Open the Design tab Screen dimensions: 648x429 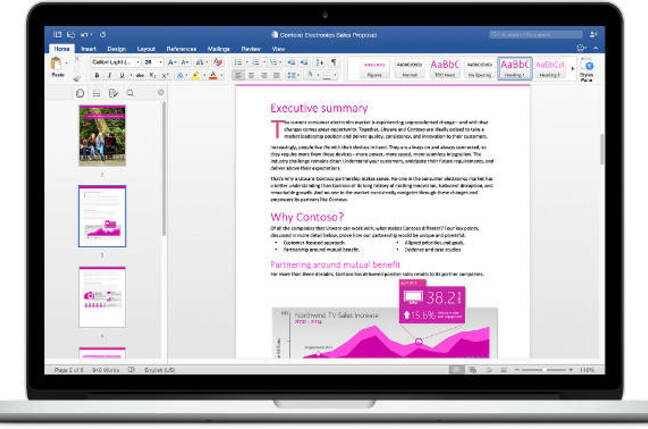pyautogui.click(x=116, y=49)
